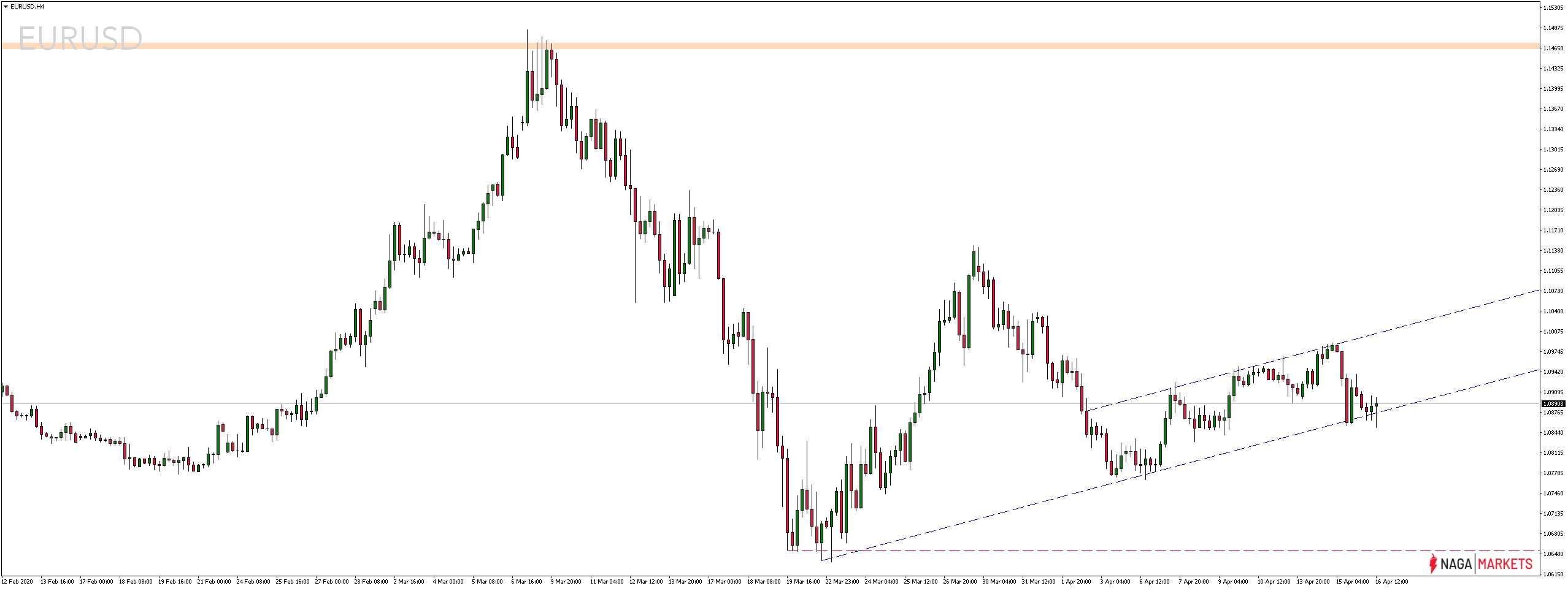The width and height of the screenshot is (1568, 591).
Task: Click the red MARKETS brand text
Action: [x=1505, y=564]
